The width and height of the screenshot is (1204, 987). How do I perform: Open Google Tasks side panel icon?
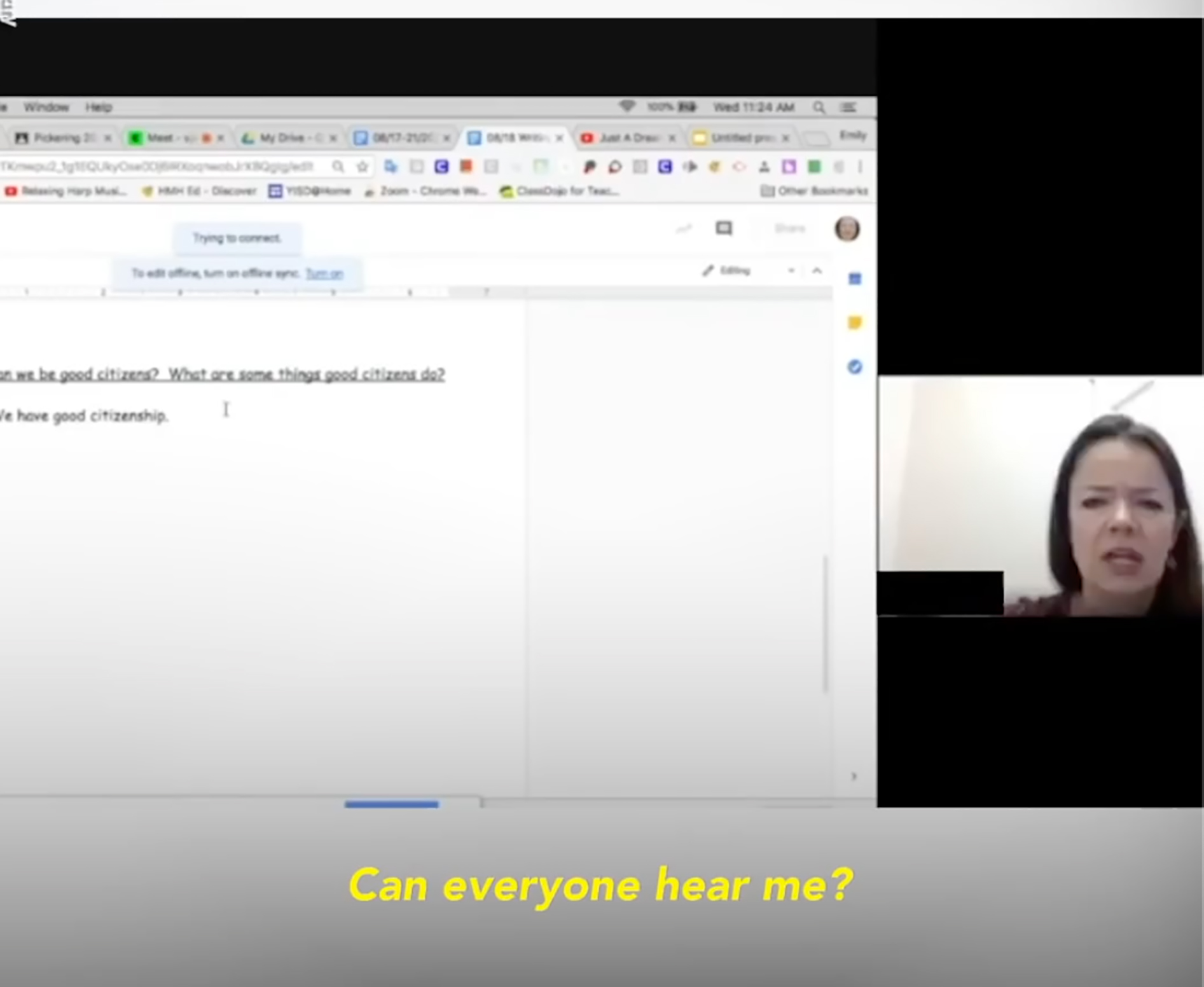point(855,367)
